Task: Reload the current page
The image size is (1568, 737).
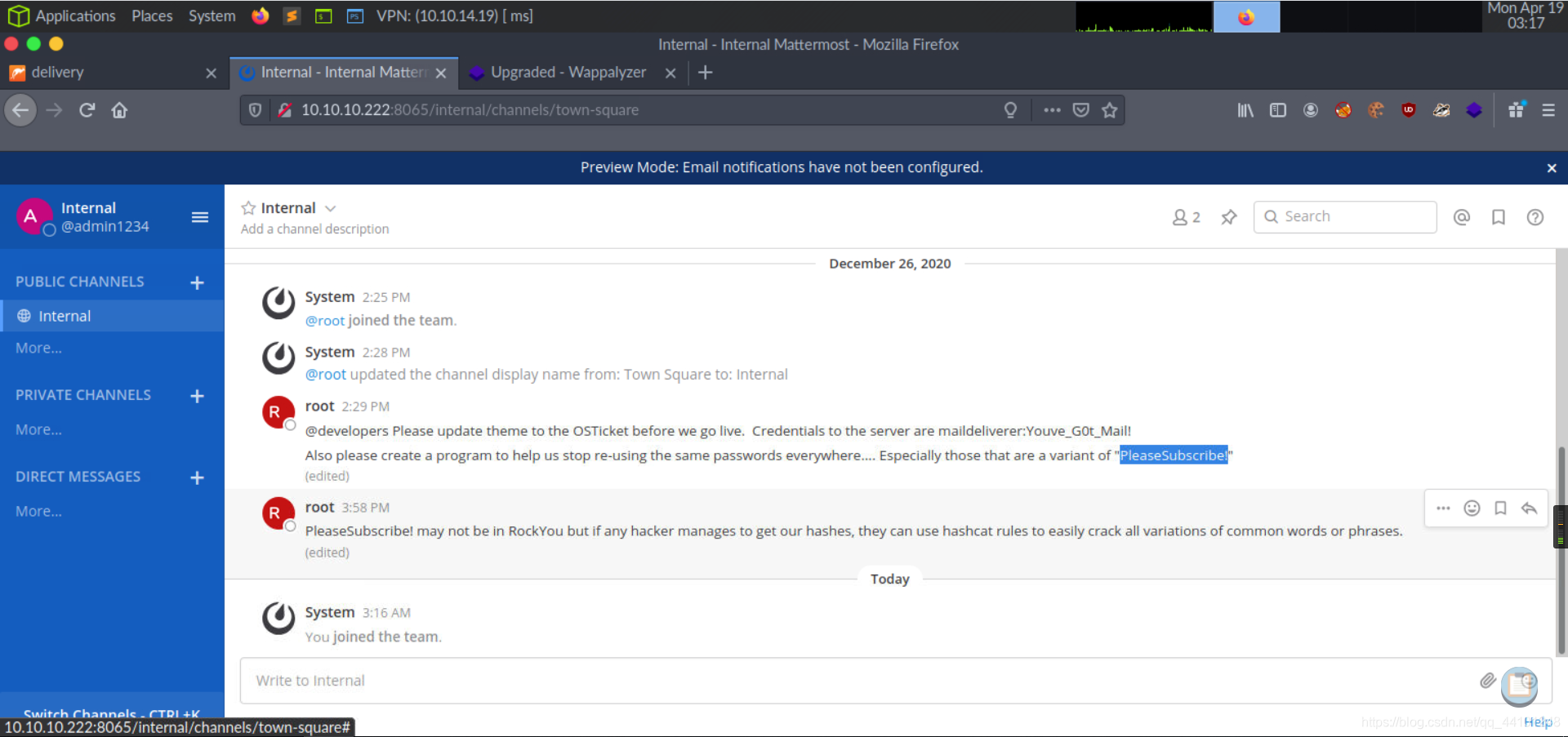Action: [87, 110]
